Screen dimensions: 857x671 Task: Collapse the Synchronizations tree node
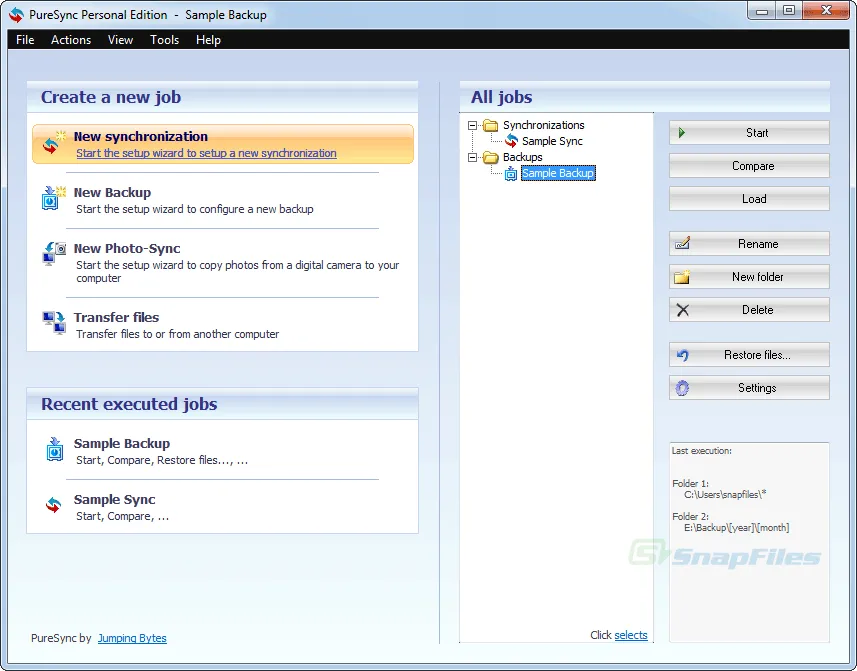pyautogui.click(x=472, y=125)
